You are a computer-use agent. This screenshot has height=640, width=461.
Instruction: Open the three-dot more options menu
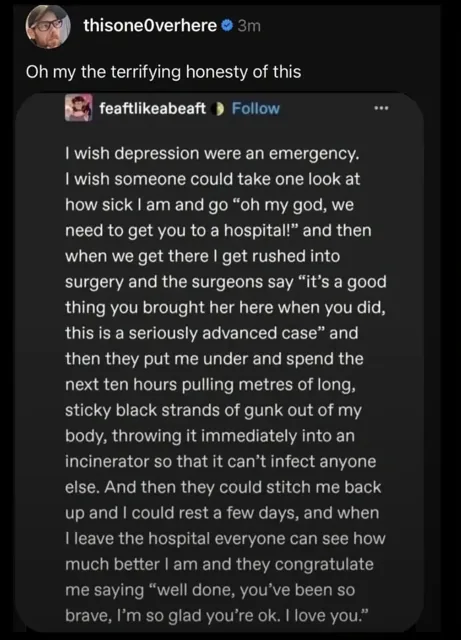(x=382, y=108)
